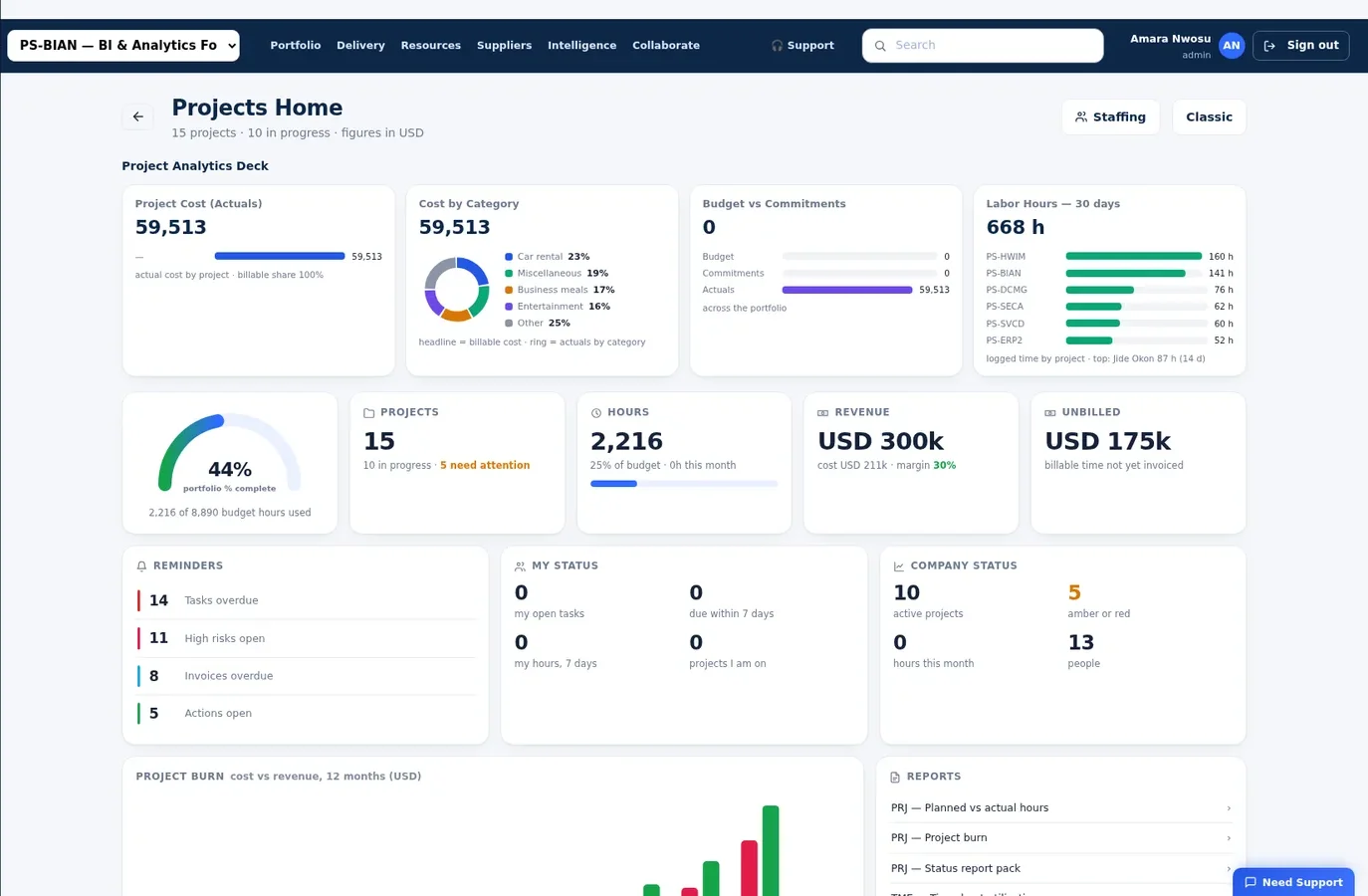Open the PS-BIAN project selector dropdown

pyautogui.click(x=123, y=46)
